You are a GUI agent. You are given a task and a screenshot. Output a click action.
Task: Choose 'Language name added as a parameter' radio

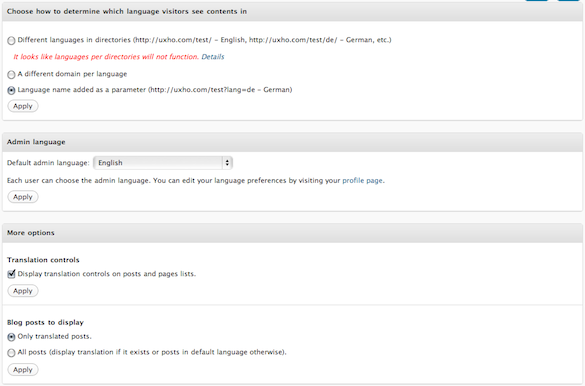click(x=11, y=90)
